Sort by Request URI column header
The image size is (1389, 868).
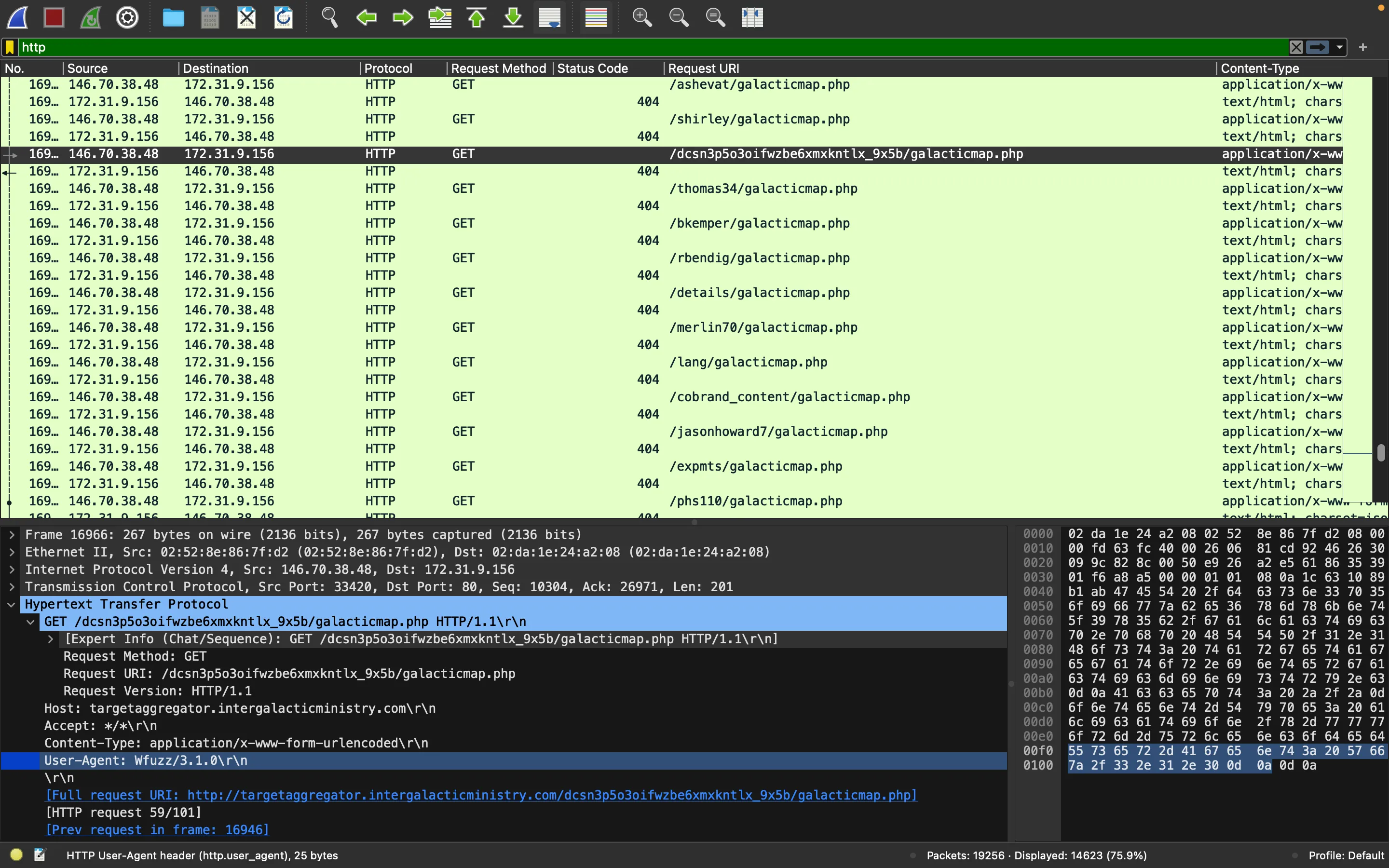[940, 68]
